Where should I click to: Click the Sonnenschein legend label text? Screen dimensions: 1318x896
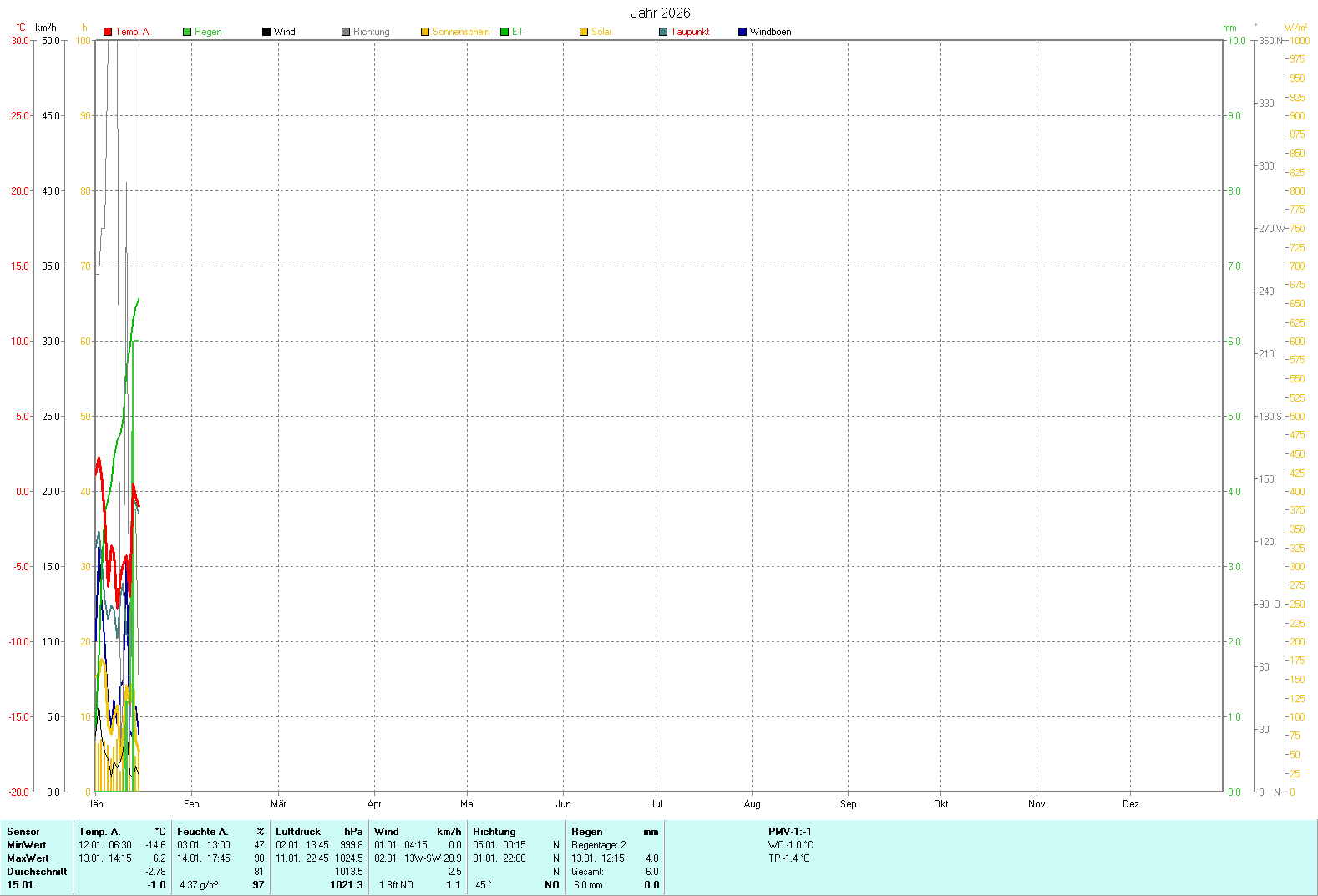(461, 32)
